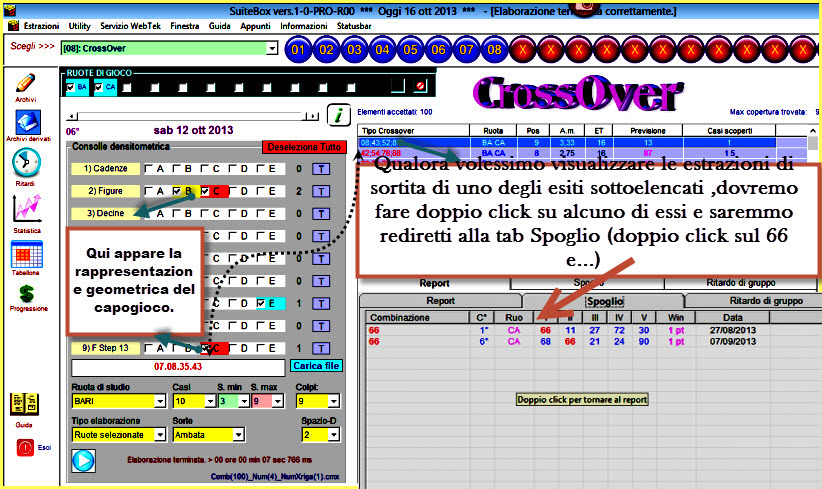Viewport: 822px width, 489px height.
Task: Open the S. min dropdown
Action: [x=244, y=401]
